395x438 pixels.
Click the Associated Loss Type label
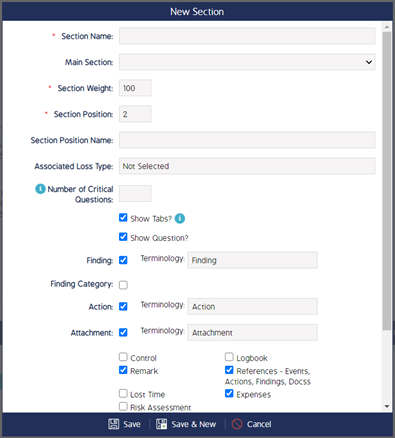(74, 166)
